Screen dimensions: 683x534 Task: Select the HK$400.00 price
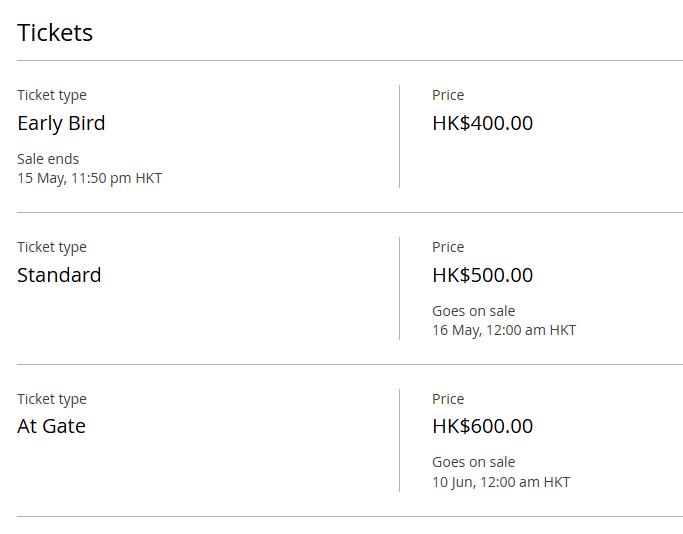pyautogui.click(x=482, y=123)
